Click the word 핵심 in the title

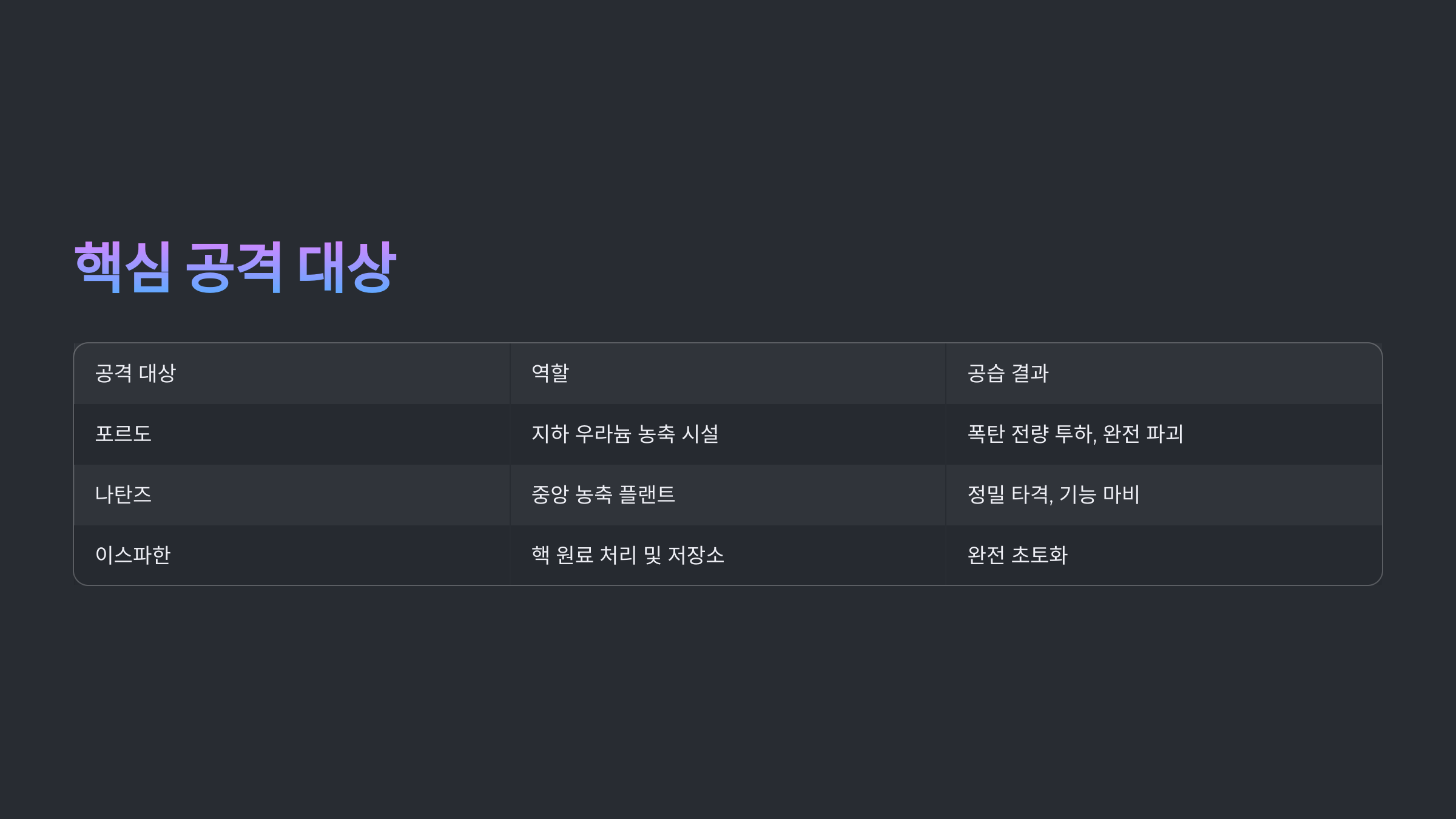tap(123, 267)
